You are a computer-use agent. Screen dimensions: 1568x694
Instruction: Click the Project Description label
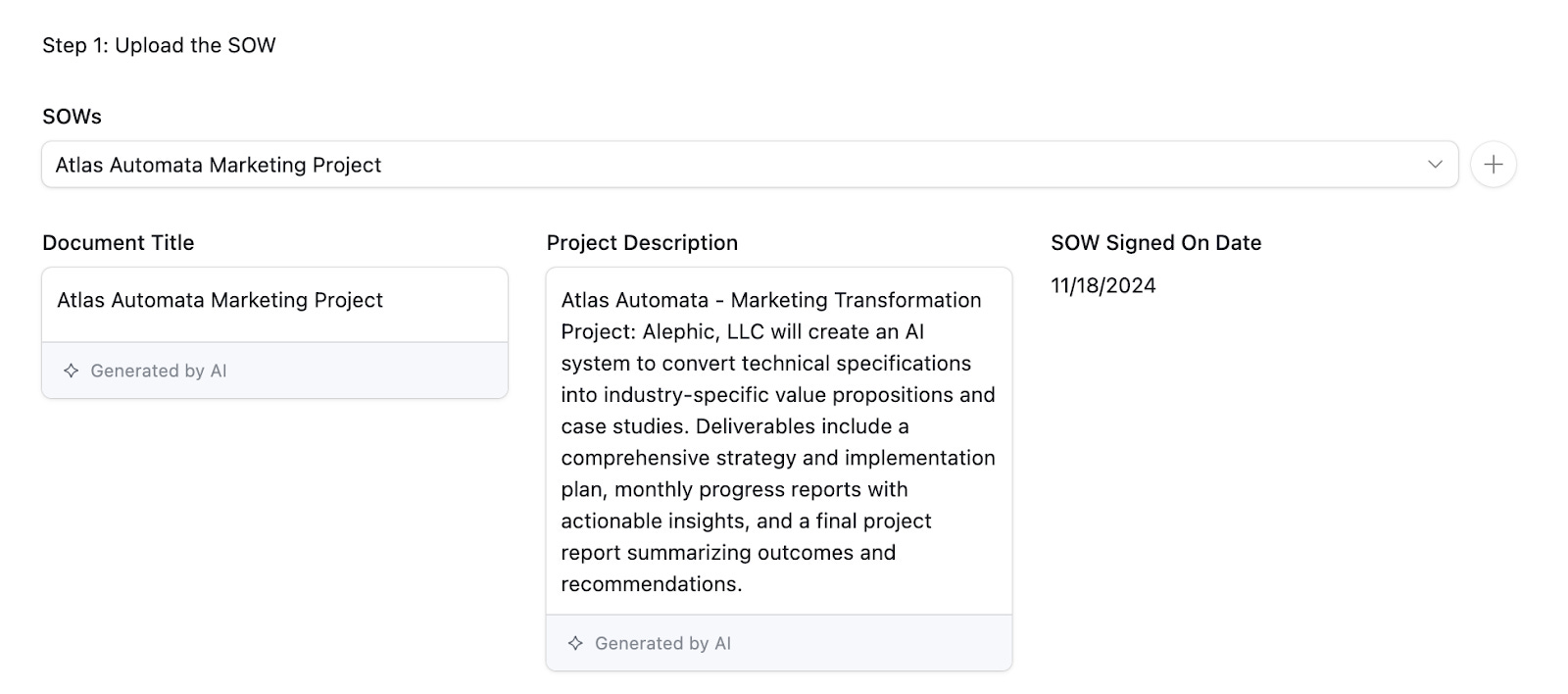pyautogui.click(x=642, y=243)
